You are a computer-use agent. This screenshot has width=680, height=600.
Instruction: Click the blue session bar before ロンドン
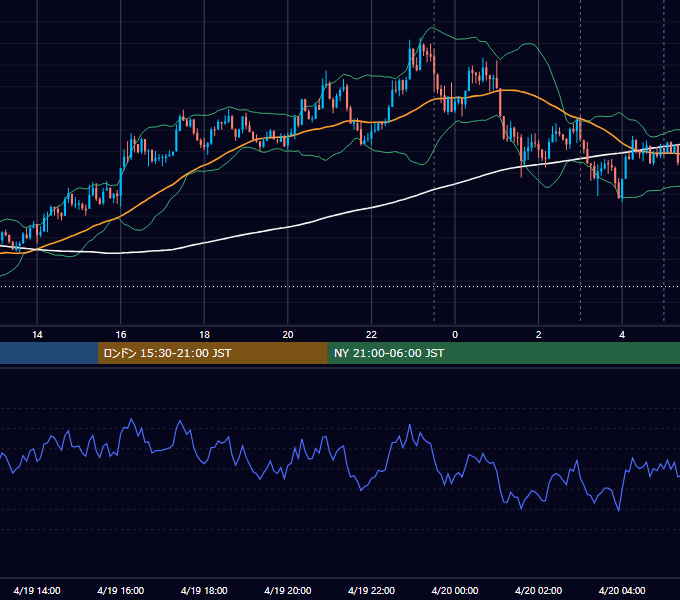tap(49, 353)
